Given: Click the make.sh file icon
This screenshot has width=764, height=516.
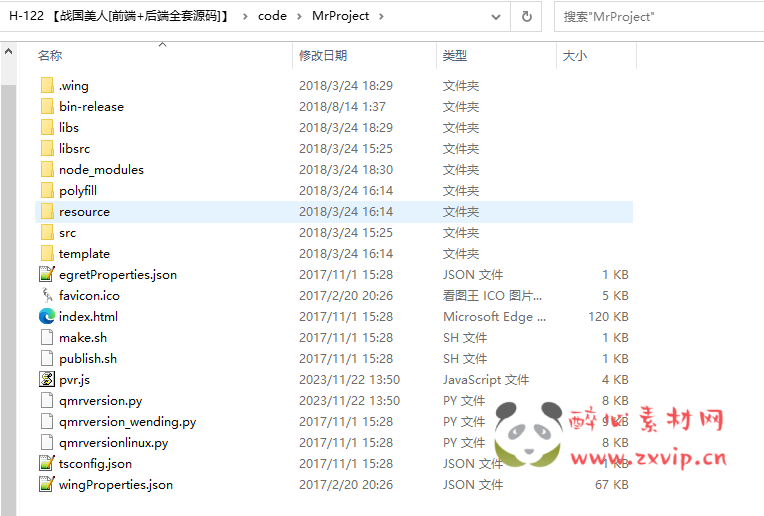Looking at the screenshot, I should pos(47,337).
